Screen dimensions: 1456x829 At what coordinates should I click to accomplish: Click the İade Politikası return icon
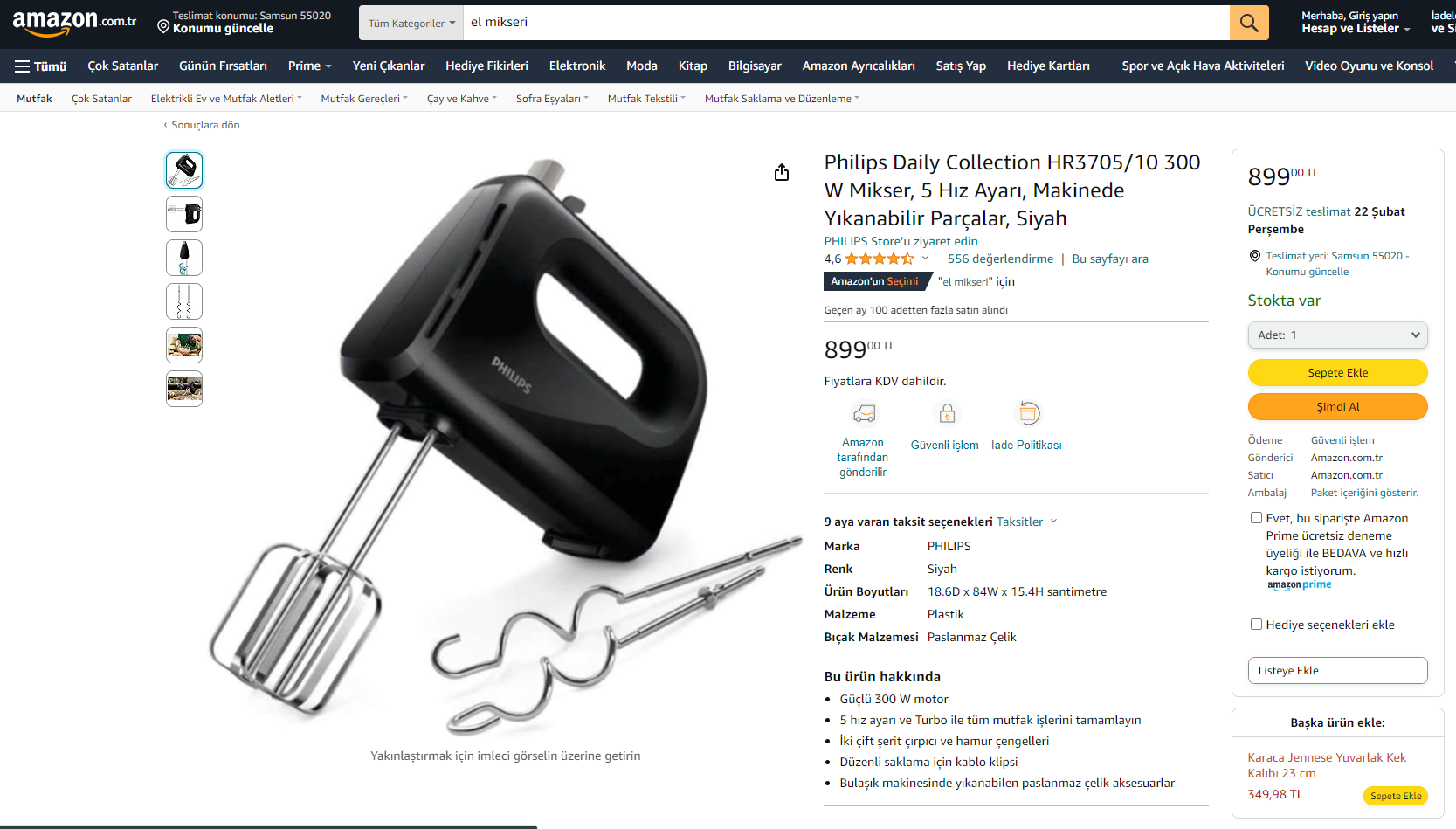pyautogui.click(x=1029, y=412)
